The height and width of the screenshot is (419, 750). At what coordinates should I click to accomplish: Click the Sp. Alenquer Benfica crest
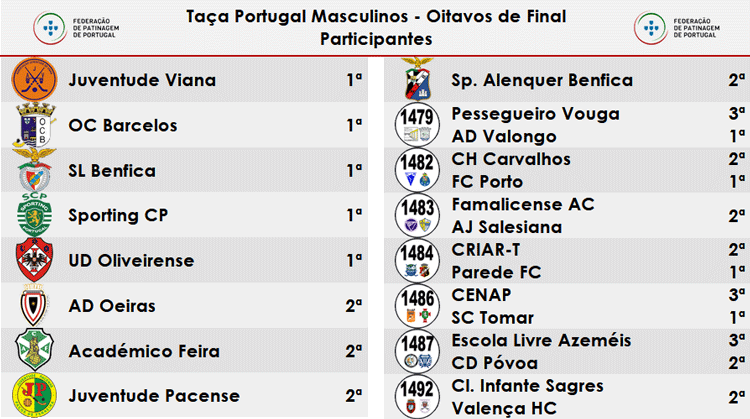417,79
